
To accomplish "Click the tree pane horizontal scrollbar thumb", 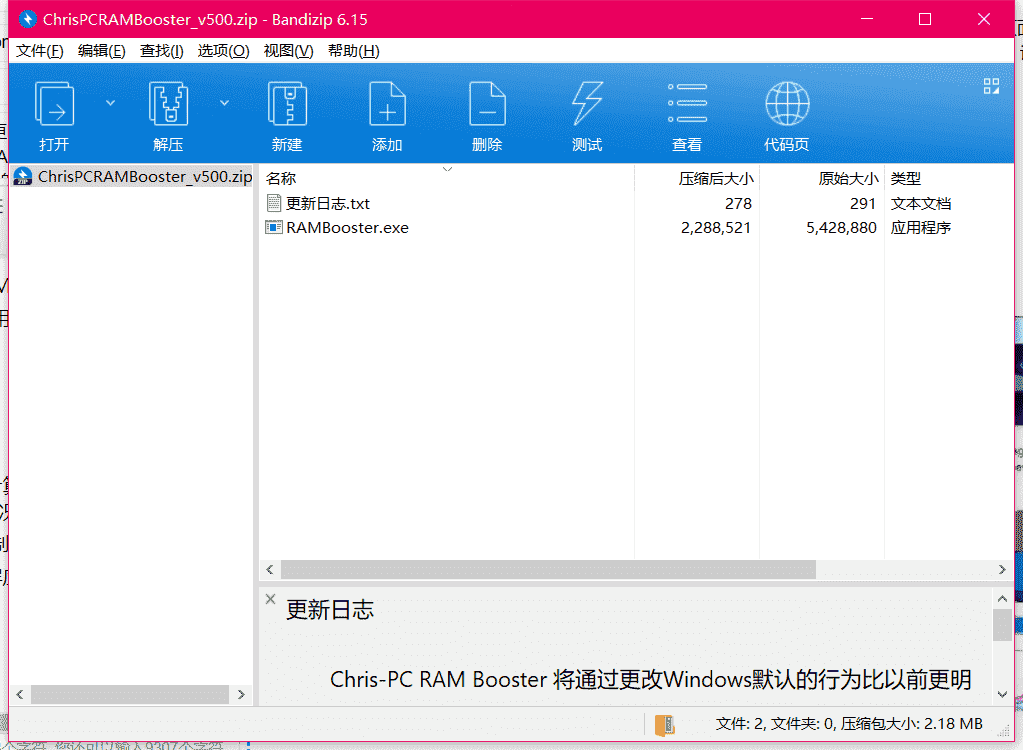I will (130, 695).
